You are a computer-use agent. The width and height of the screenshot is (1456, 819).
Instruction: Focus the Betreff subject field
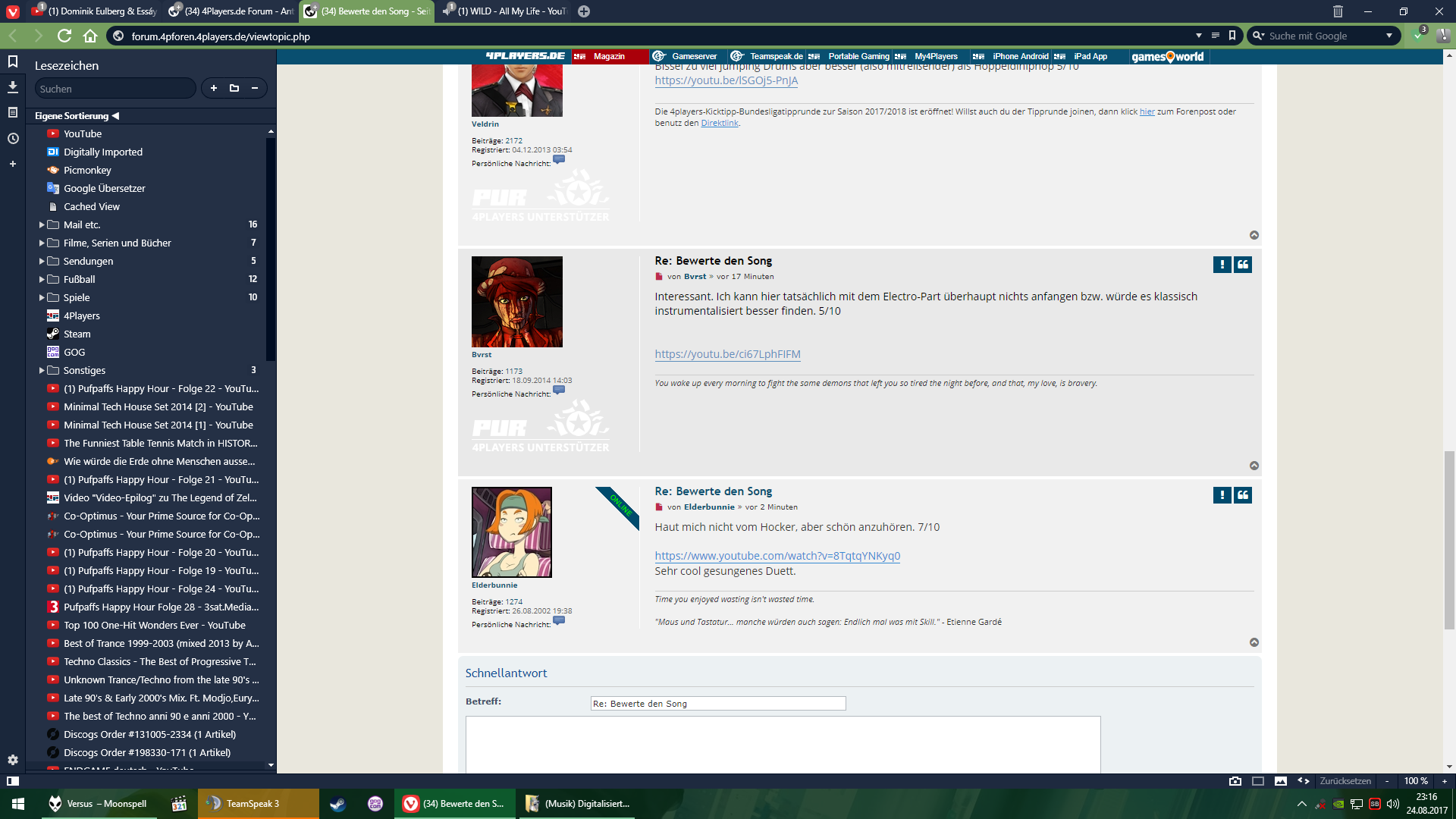pyautogui.click(x=718, y=704)
